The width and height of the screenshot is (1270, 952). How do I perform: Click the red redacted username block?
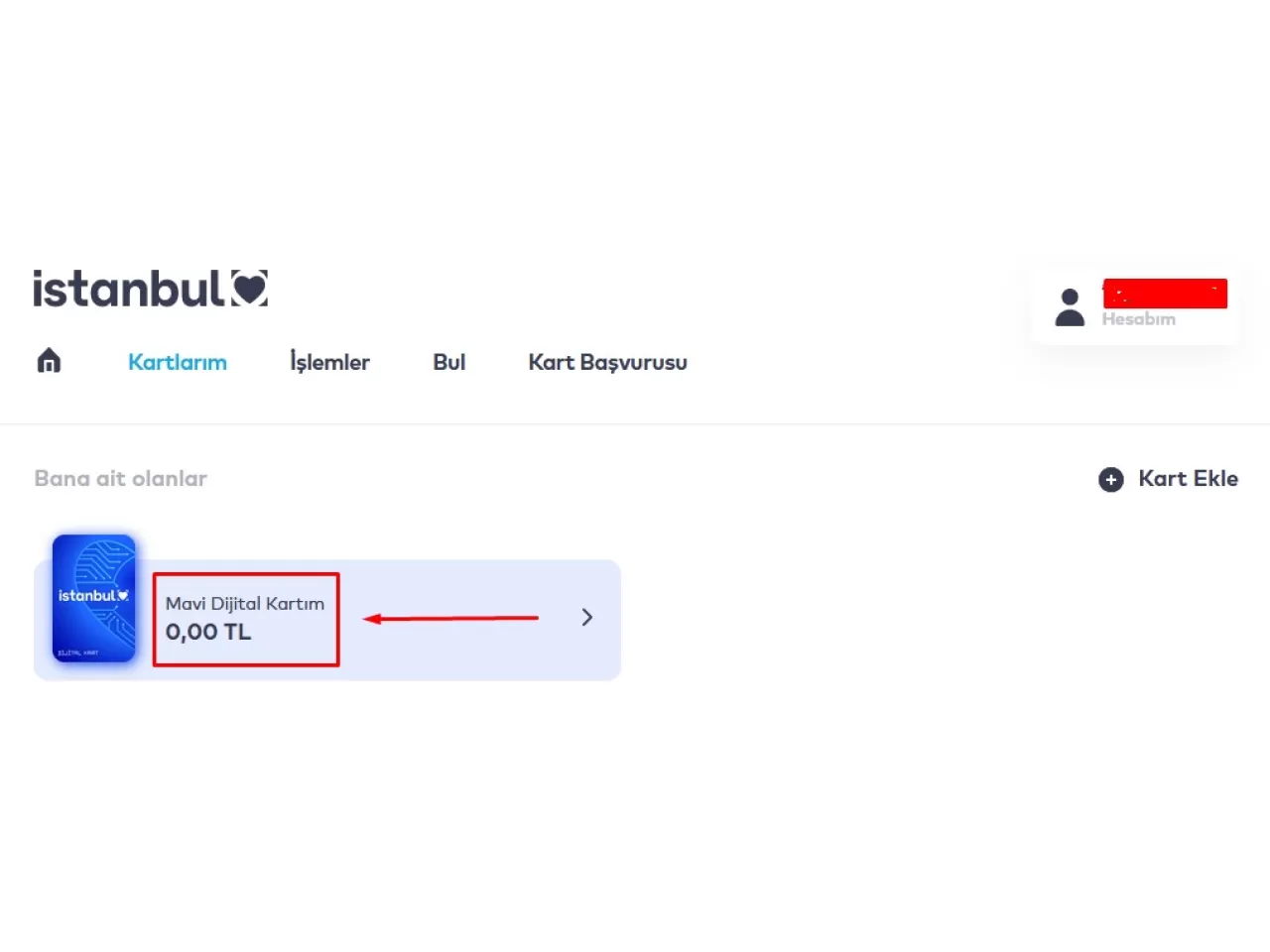coord(1165,294)
